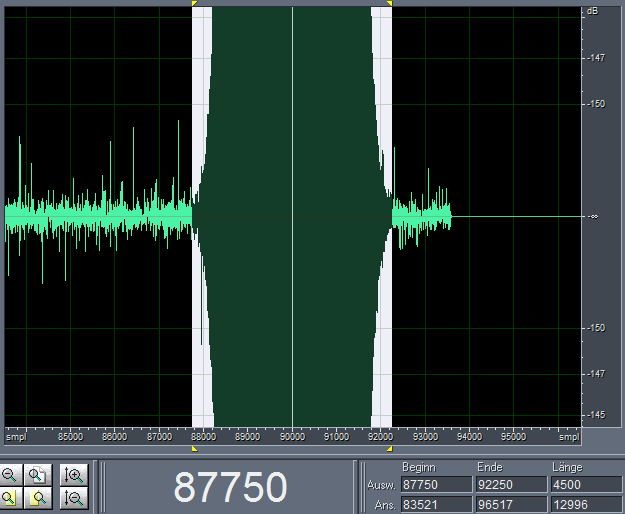Zoom in vertically with plus magnifier

(x=74, y=475)
